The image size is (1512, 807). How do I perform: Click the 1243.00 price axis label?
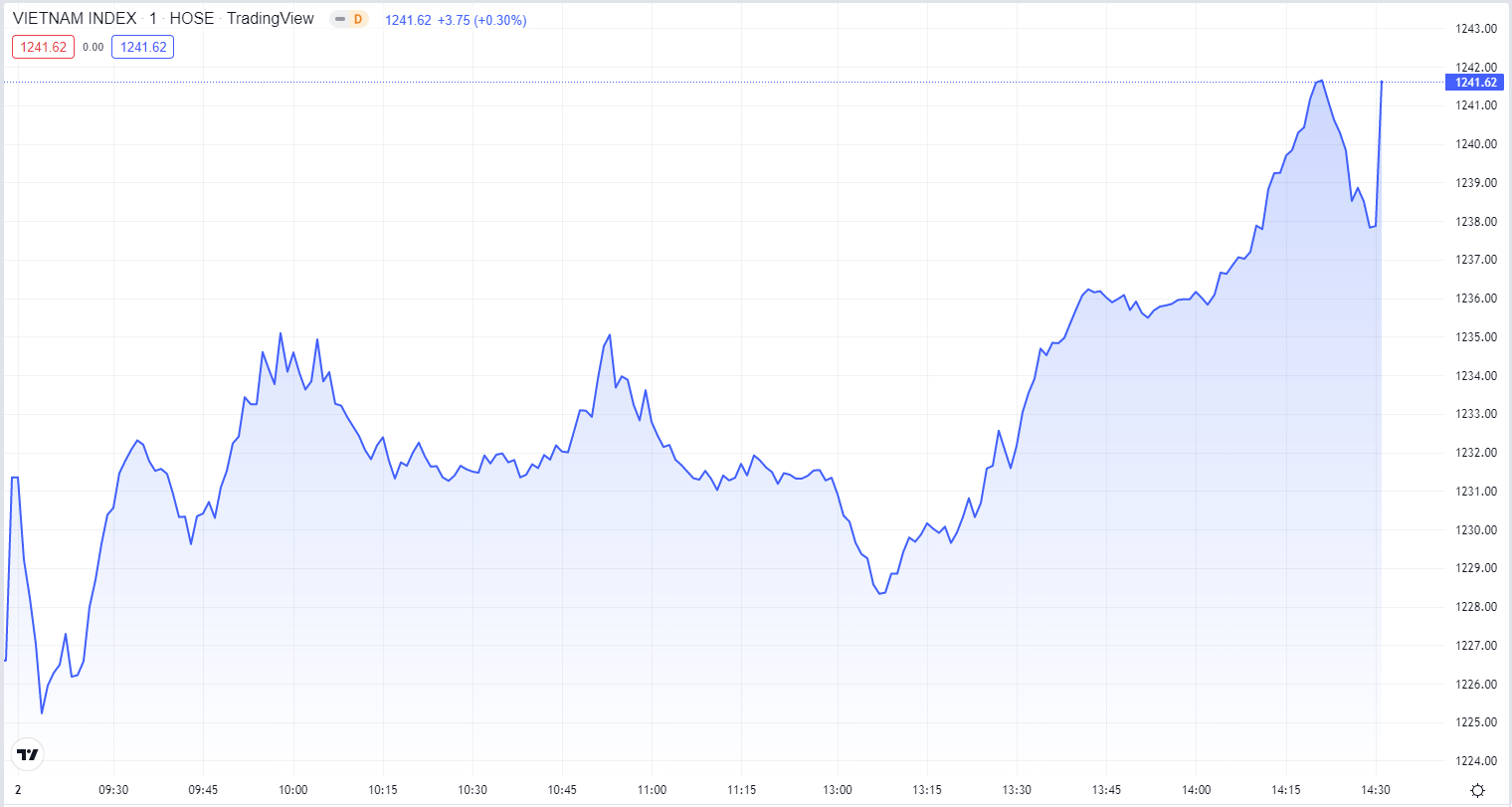click(x=1476, y=28)
